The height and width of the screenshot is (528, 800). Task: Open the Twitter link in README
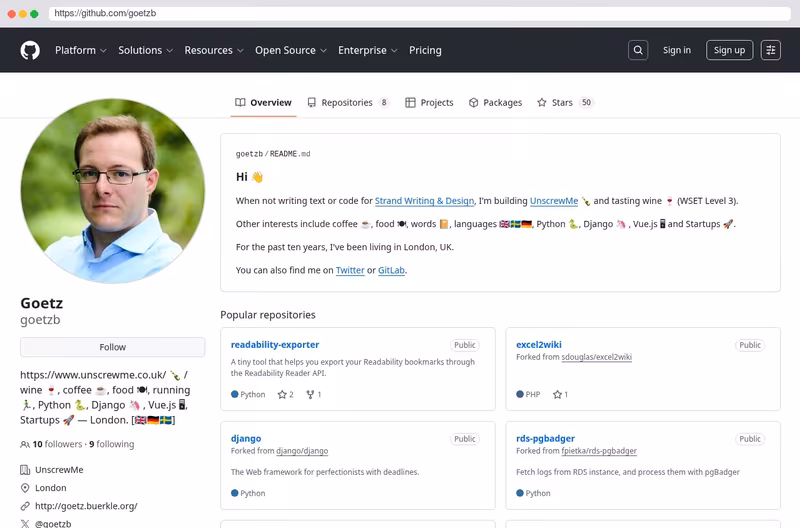tap(350, 270)
